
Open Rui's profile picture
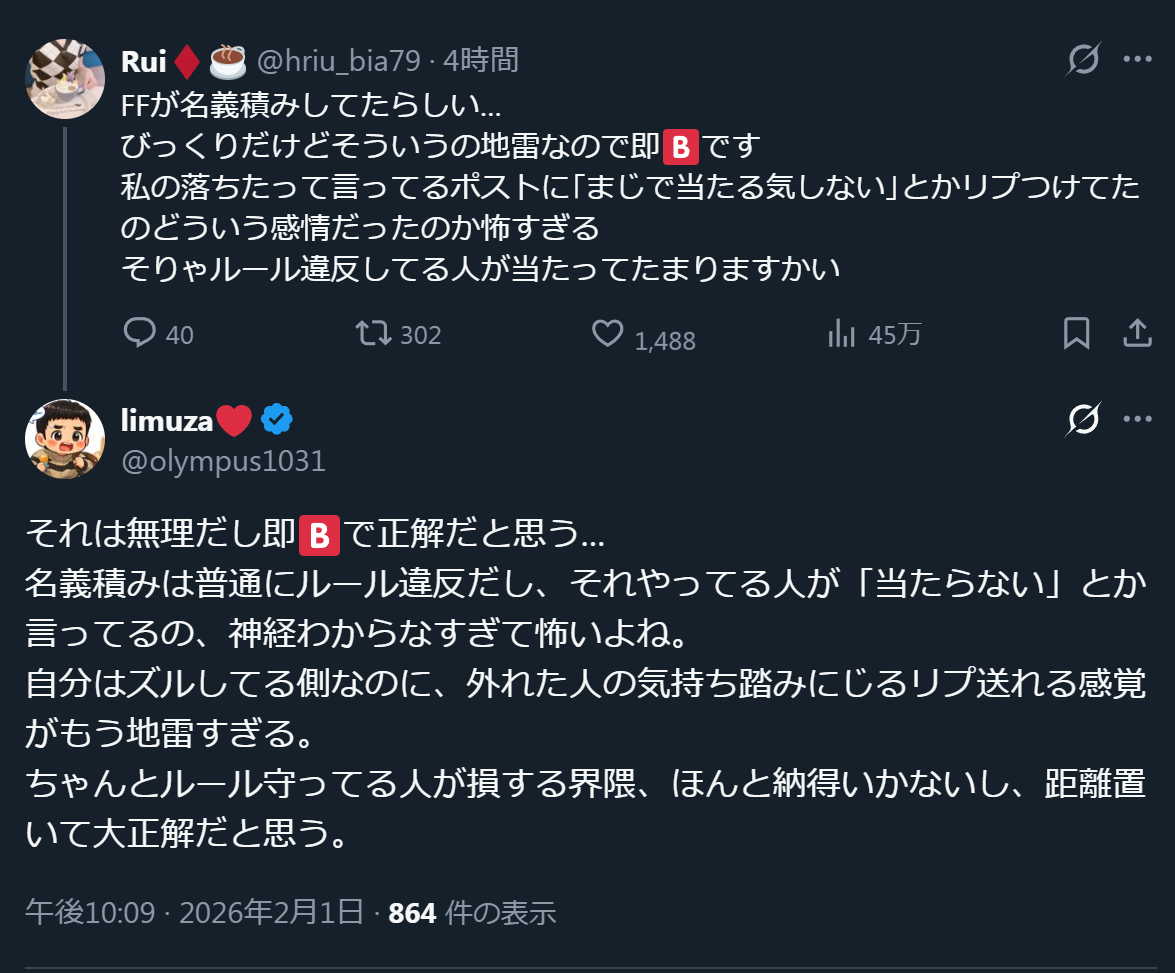point(65,79)
